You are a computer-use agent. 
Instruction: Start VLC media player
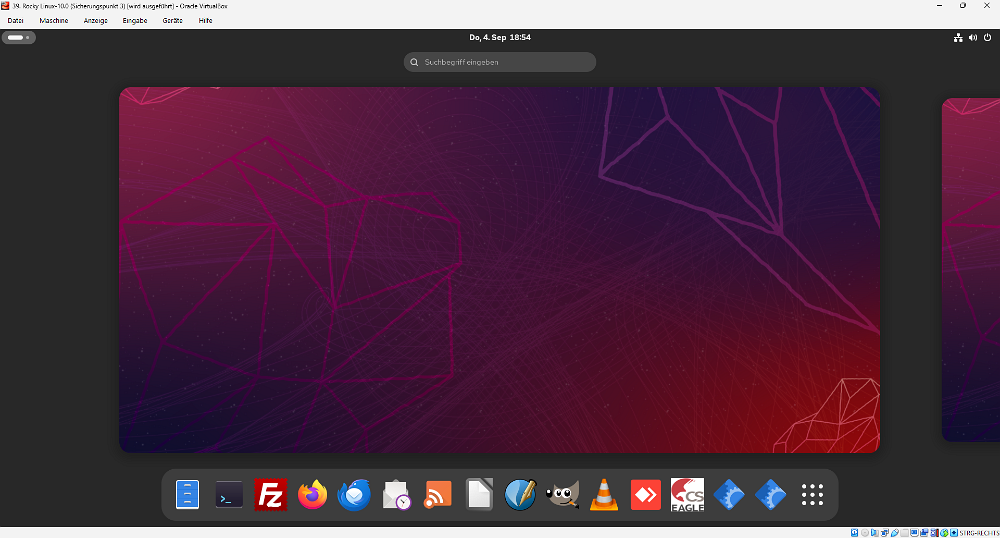tap(604, 495)
